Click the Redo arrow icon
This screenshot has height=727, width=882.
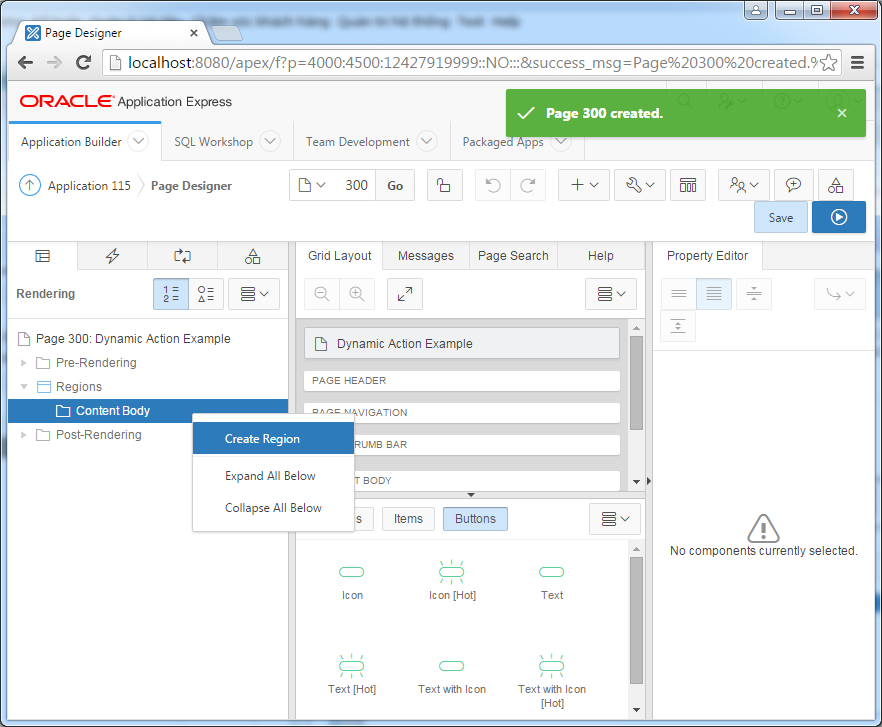click(x=528, y=185)
